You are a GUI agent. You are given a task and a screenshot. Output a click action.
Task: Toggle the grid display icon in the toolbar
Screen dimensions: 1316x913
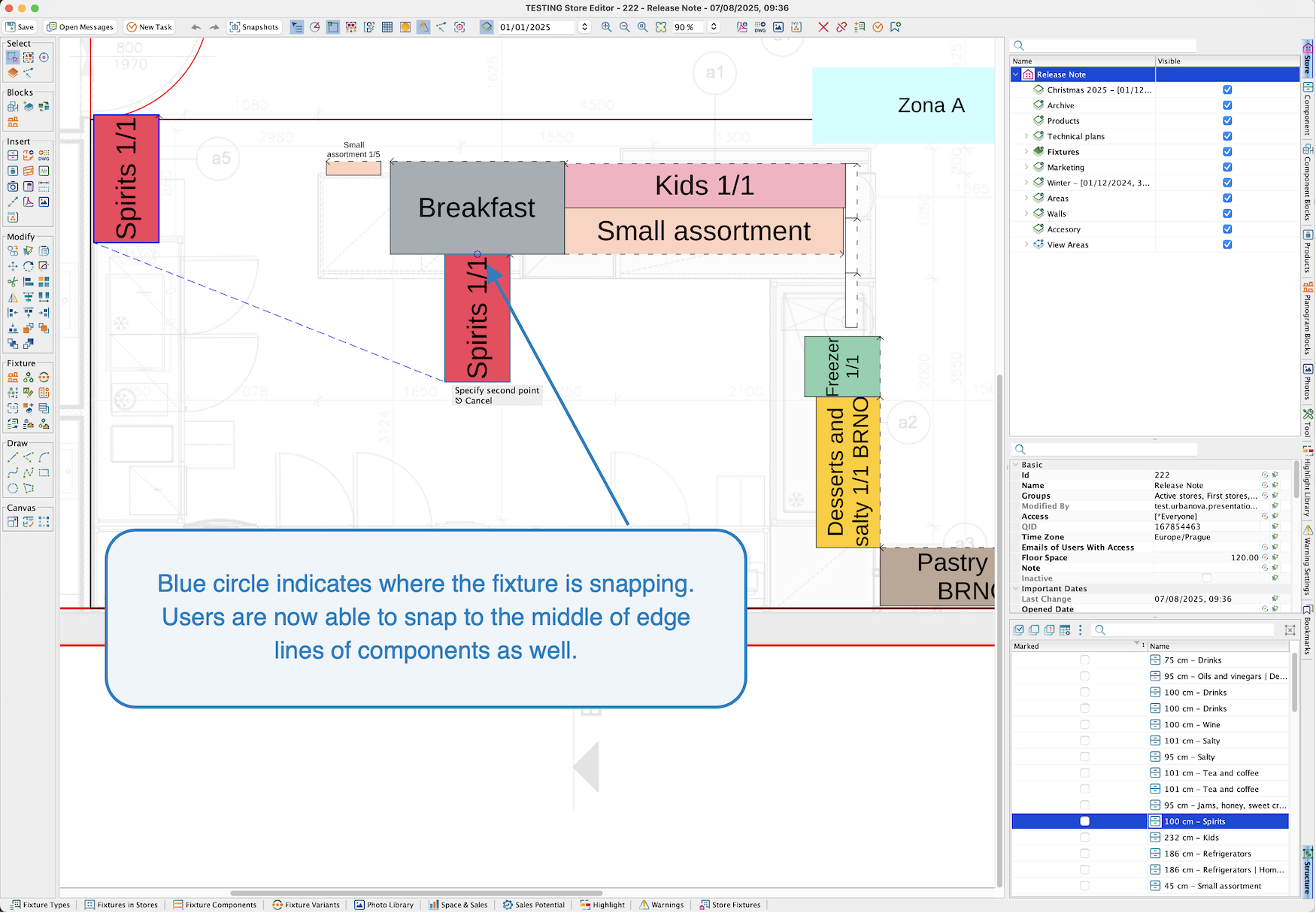387,27
